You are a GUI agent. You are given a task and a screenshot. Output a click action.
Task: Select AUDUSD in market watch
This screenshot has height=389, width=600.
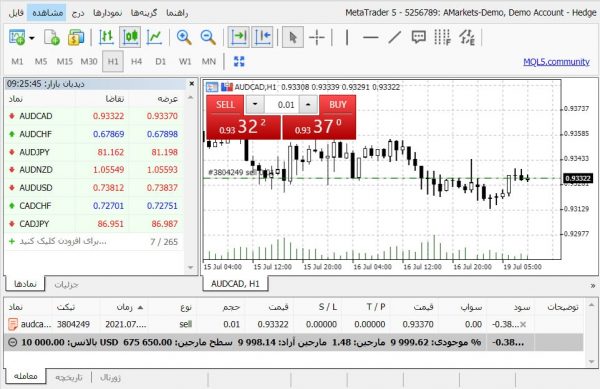coord(94,188)
